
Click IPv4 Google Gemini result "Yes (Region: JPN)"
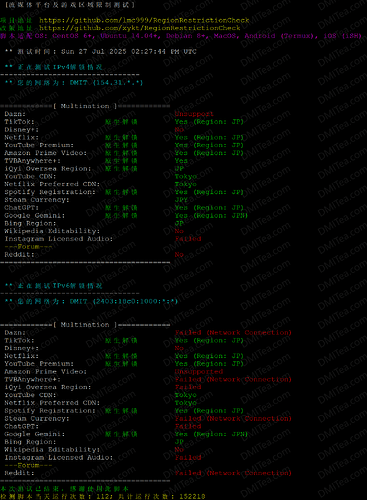click(211, 216)
